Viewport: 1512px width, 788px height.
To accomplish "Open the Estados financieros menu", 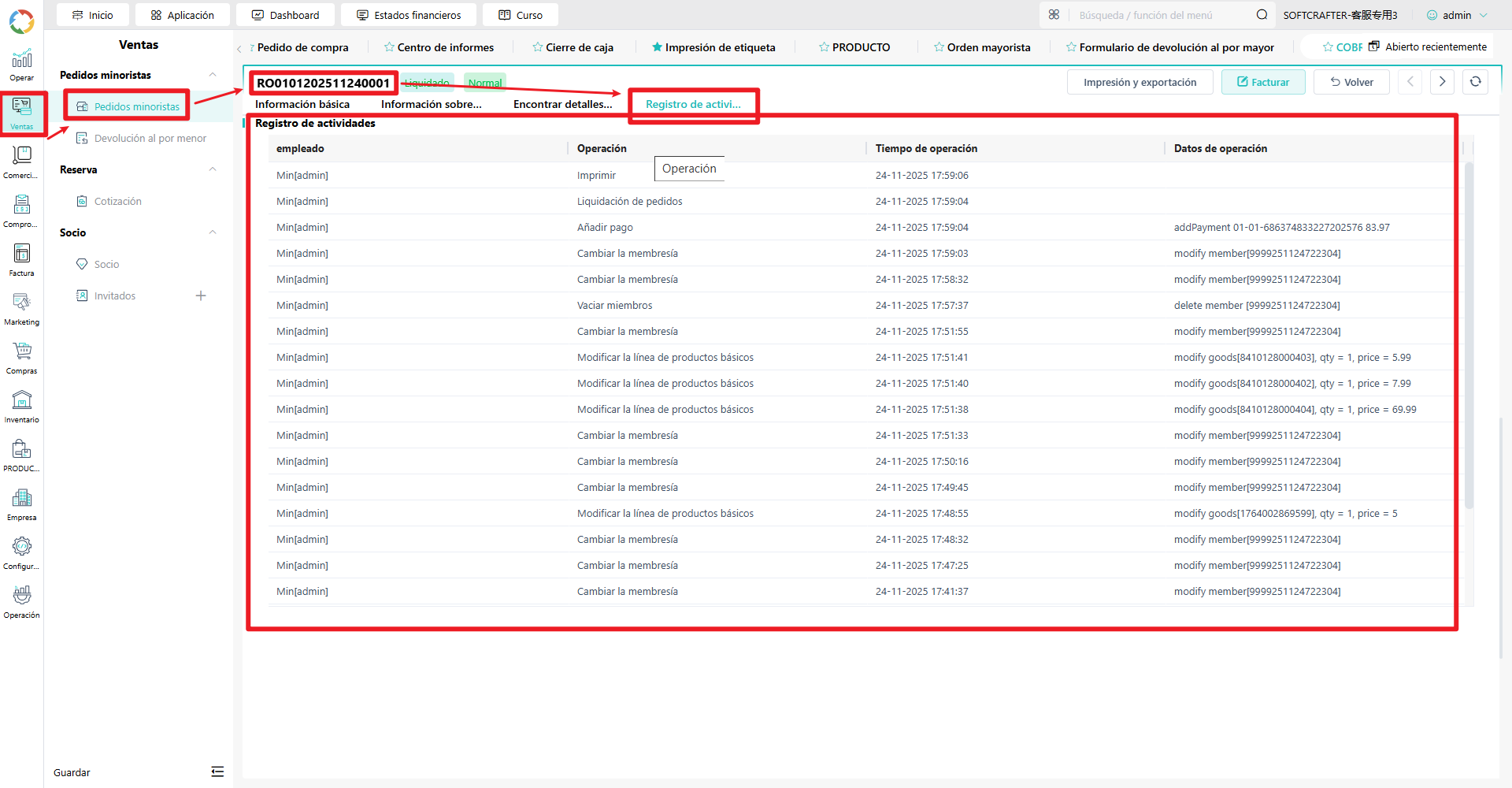I will pyautogui.click(x=409, y=15).
